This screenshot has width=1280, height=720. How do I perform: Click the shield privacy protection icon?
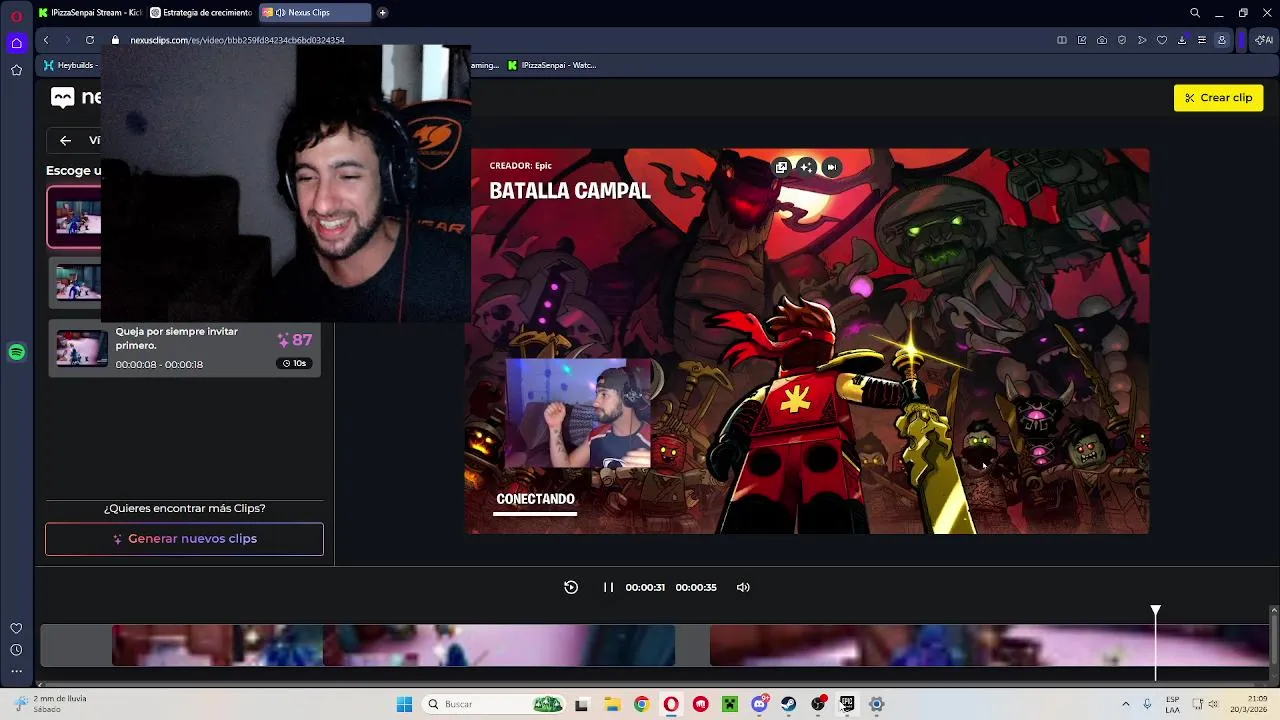(1122, 40)
